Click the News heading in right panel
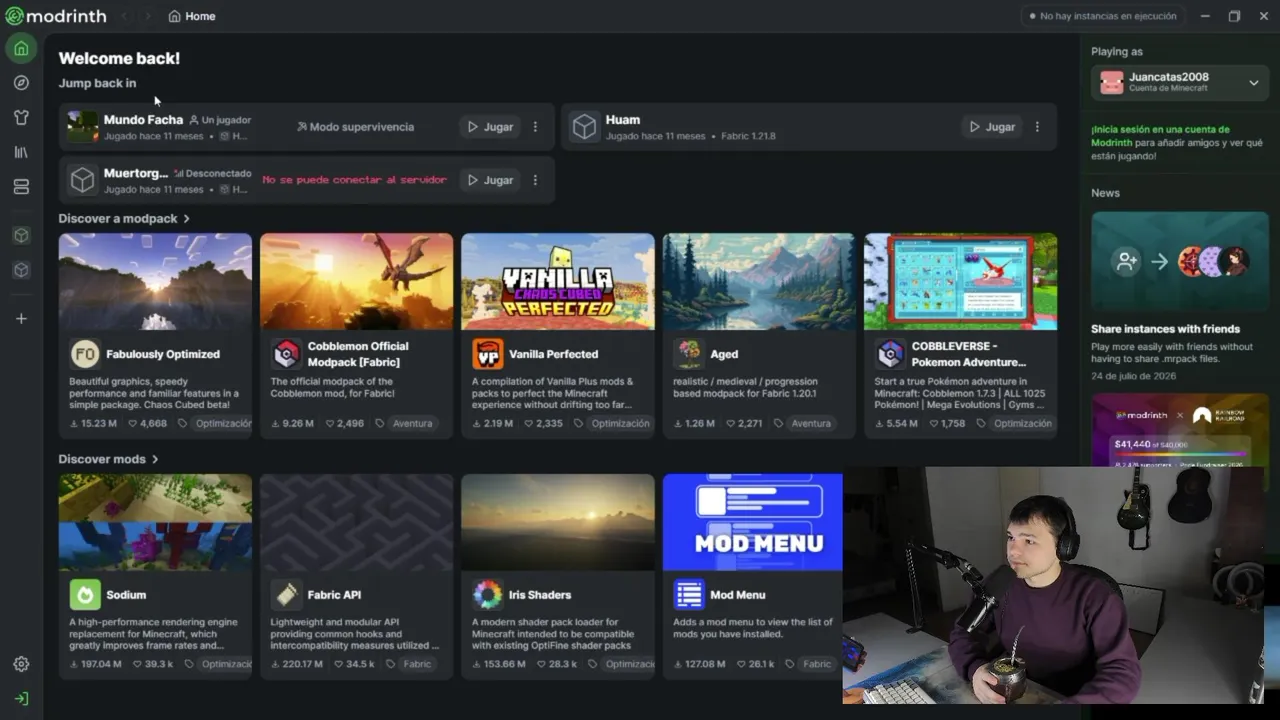The image size is (1280, 720). (x=1105, y=193)
